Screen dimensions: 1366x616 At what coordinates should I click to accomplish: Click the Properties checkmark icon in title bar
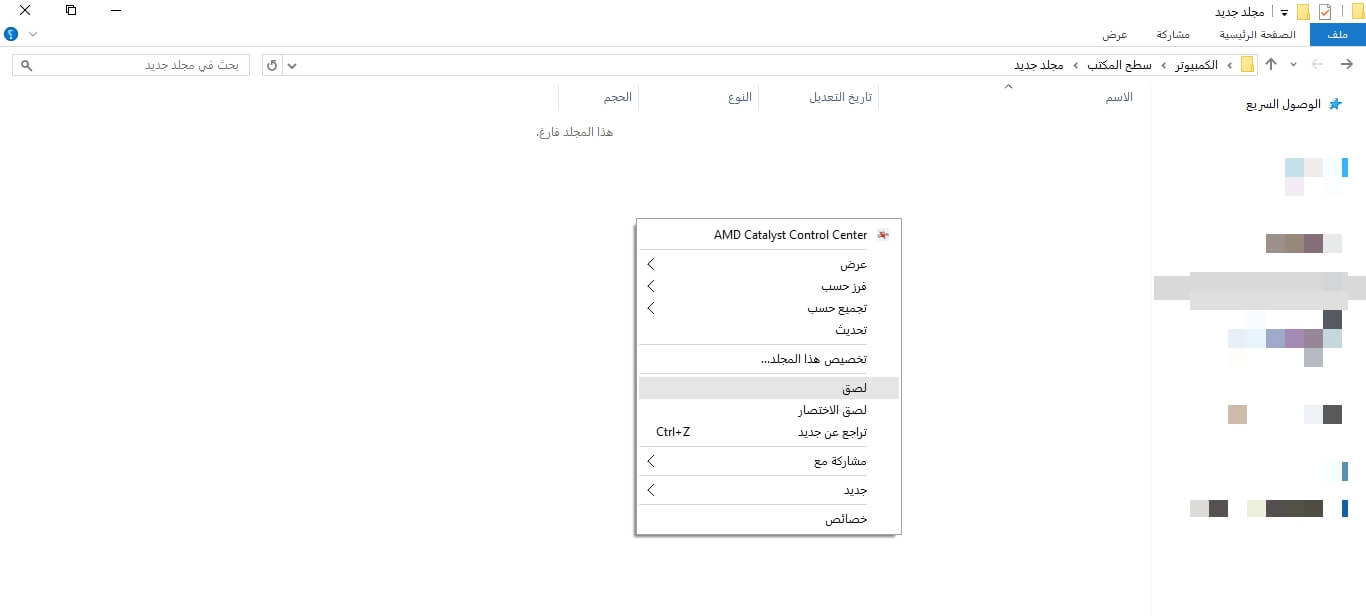1325,12
